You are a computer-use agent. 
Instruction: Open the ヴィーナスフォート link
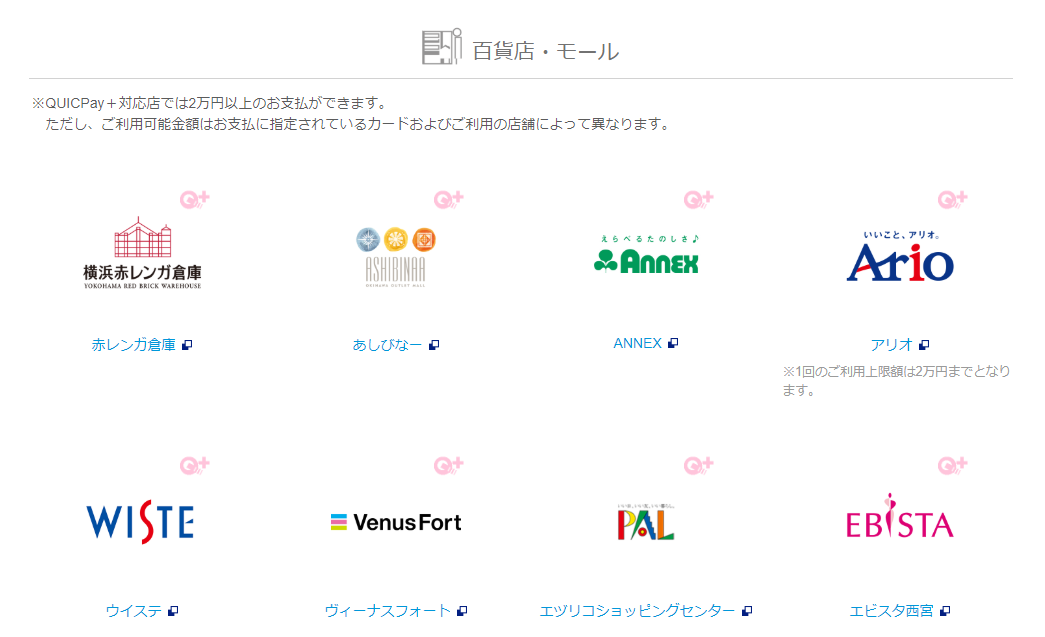pos(387,611)
